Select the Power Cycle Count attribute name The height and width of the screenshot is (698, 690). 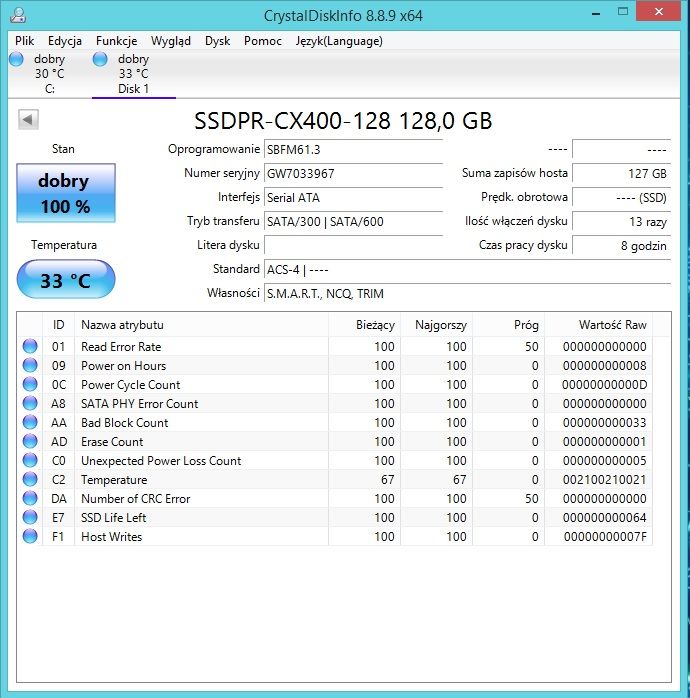[x=130, y=385]
